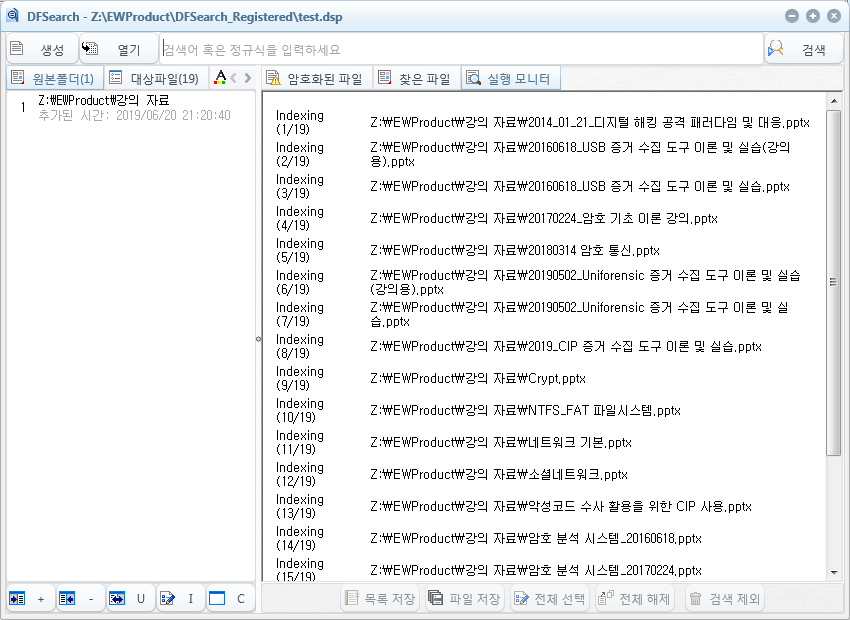Click the remove folder (-) icon button
Viewport: 850px width, 620px height.
pos(81,598)
